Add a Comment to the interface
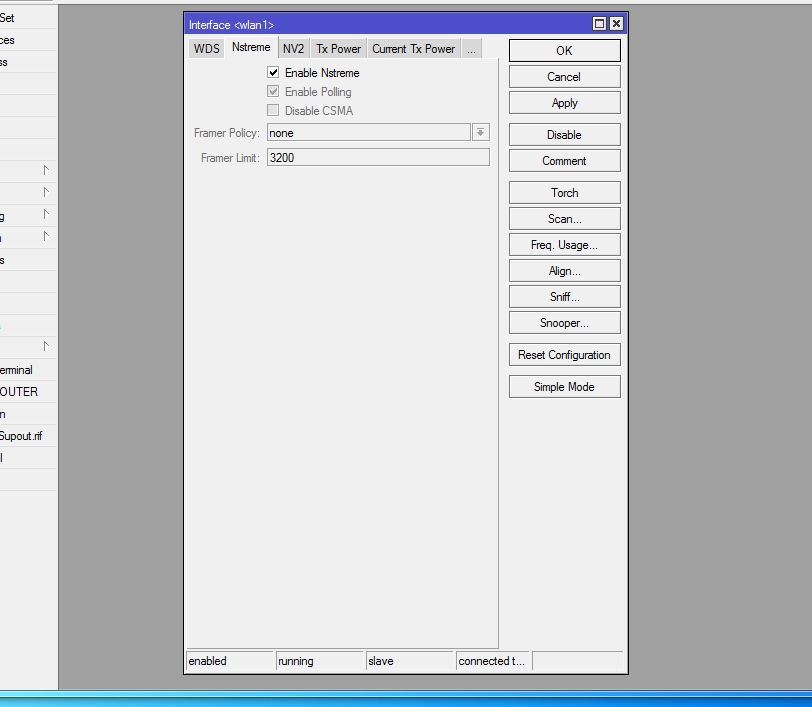The width and height of the screenshot is (812, 707). tap(564, 161)
